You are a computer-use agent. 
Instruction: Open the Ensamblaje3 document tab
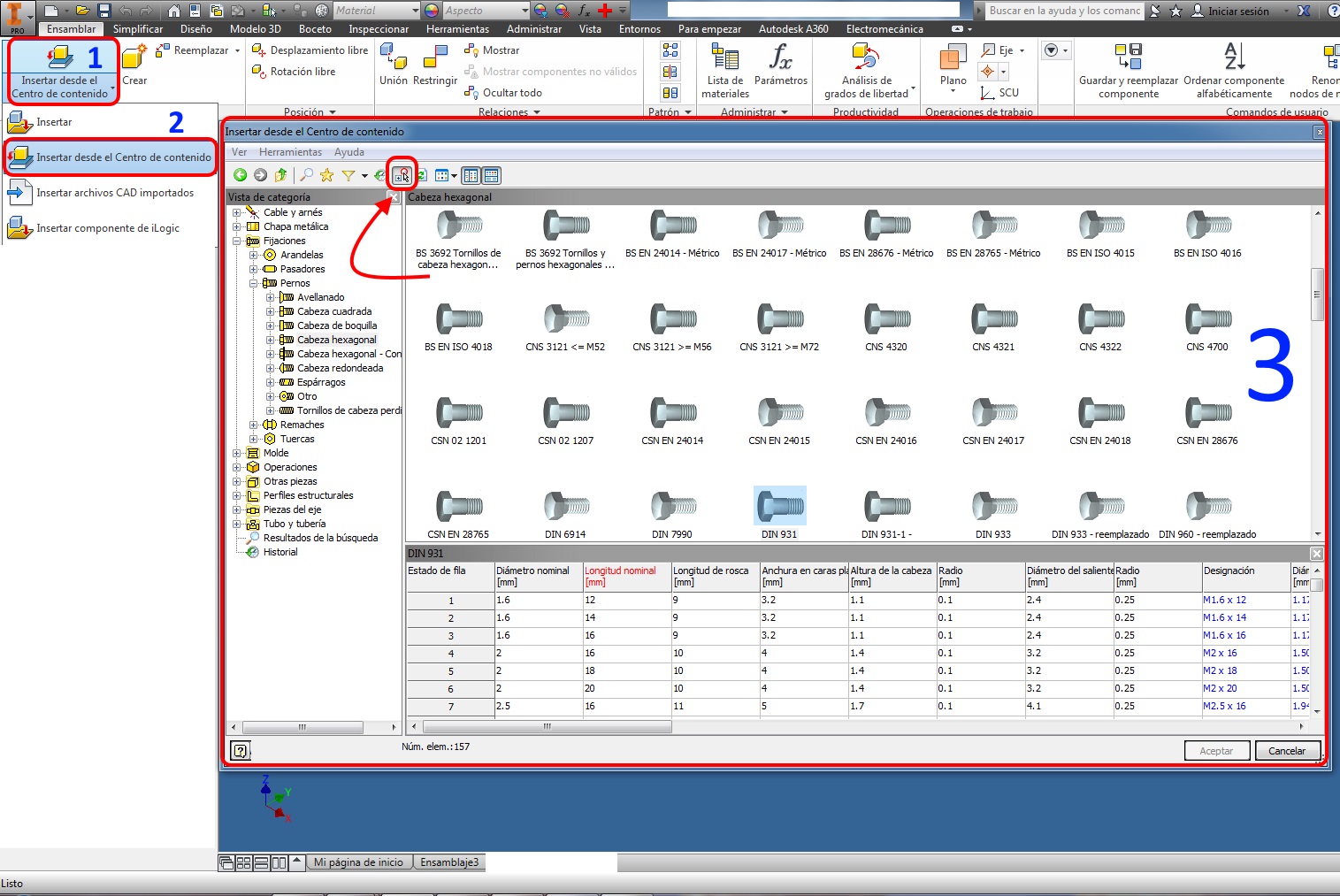[449, 862]
